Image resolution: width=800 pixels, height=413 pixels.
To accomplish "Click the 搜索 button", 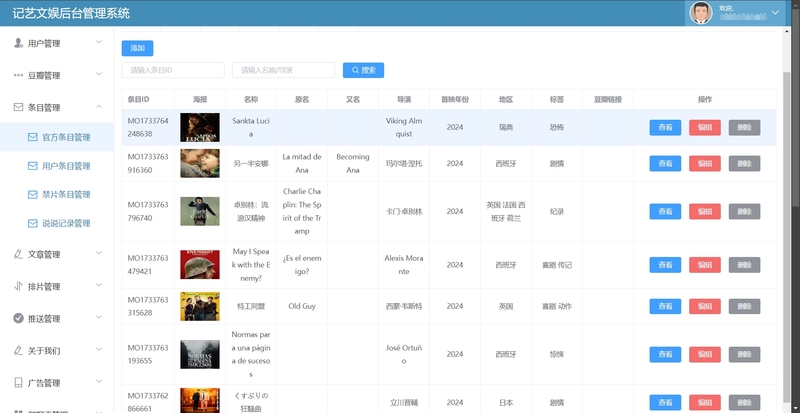I will [363, 70].
